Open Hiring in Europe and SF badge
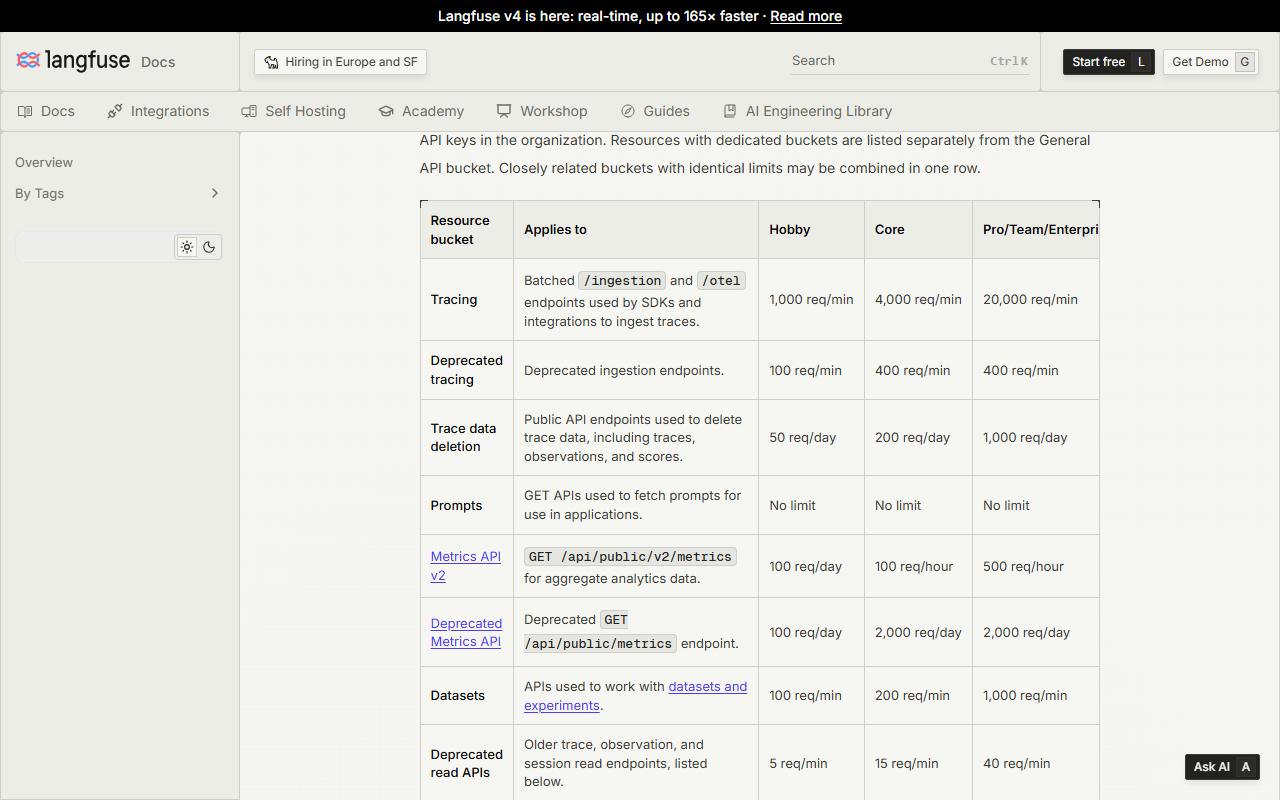The width and height of the screenshot is (1280, 800). [x=340, y=62]
